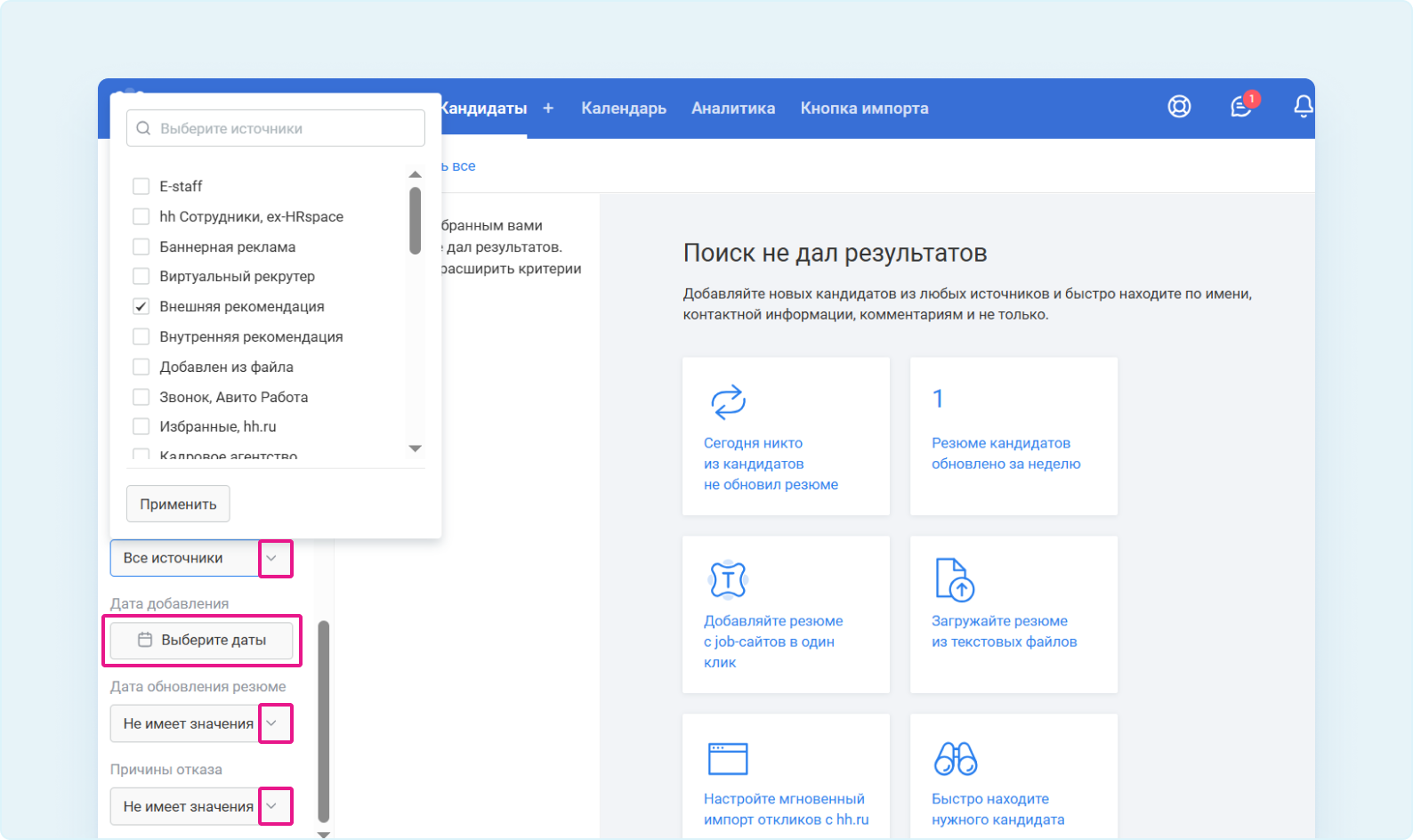
Task: Click the Выберите источники search field
Action: coord(276,128)
